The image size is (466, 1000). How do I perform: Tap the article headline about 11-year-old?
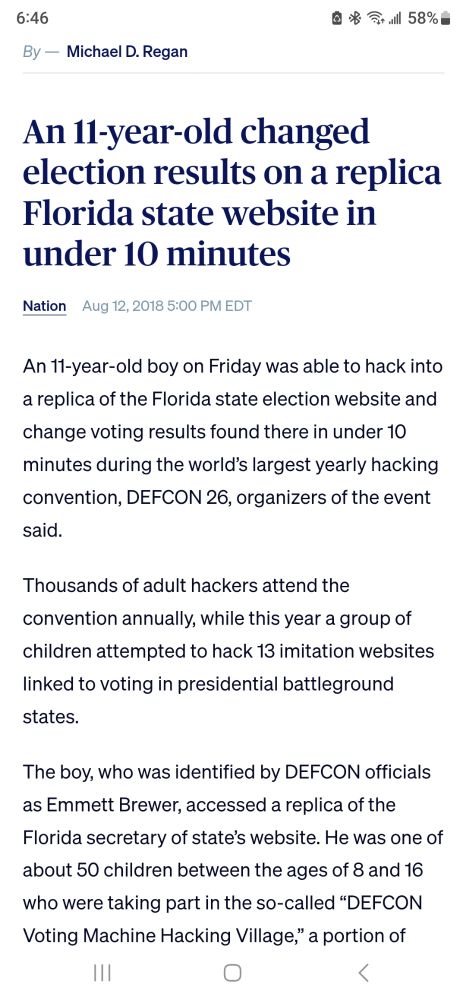pyautogui.click(x=232, y=193)
